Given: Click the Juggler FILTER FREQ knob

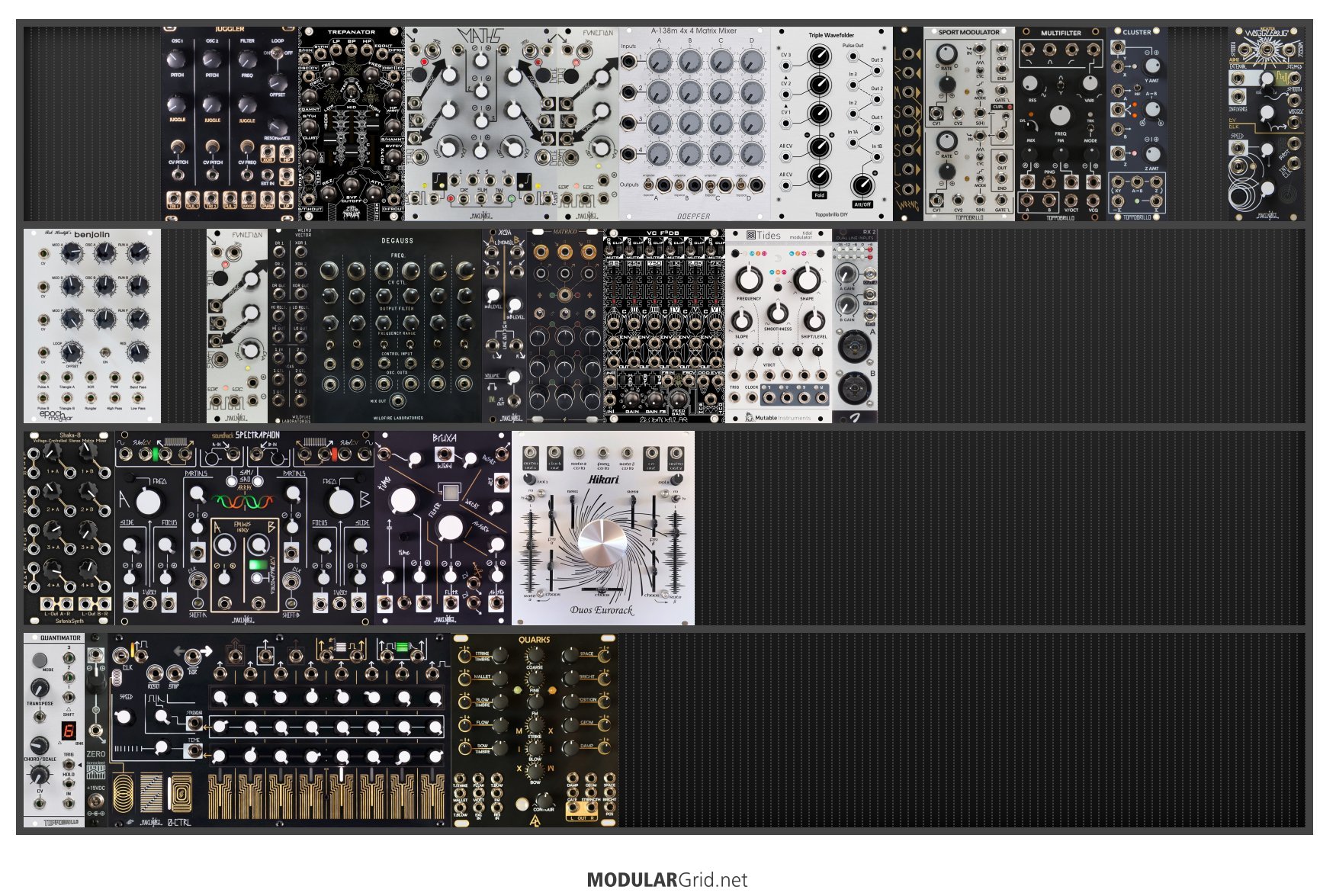Looking at the screenshot, I should [247, 59].
